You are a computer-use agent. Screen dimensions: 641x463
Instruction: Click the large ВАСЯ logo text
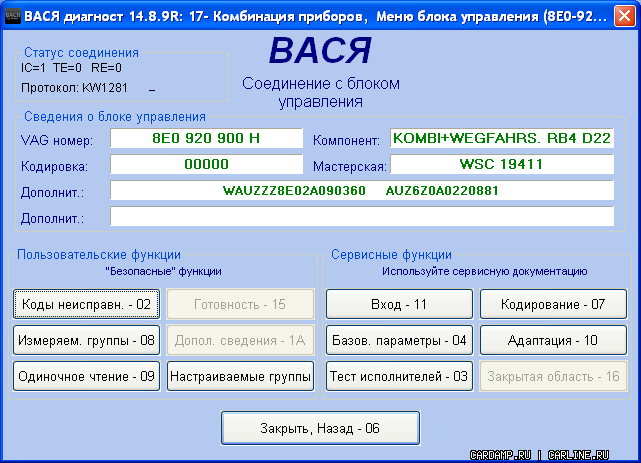(320, 50)
